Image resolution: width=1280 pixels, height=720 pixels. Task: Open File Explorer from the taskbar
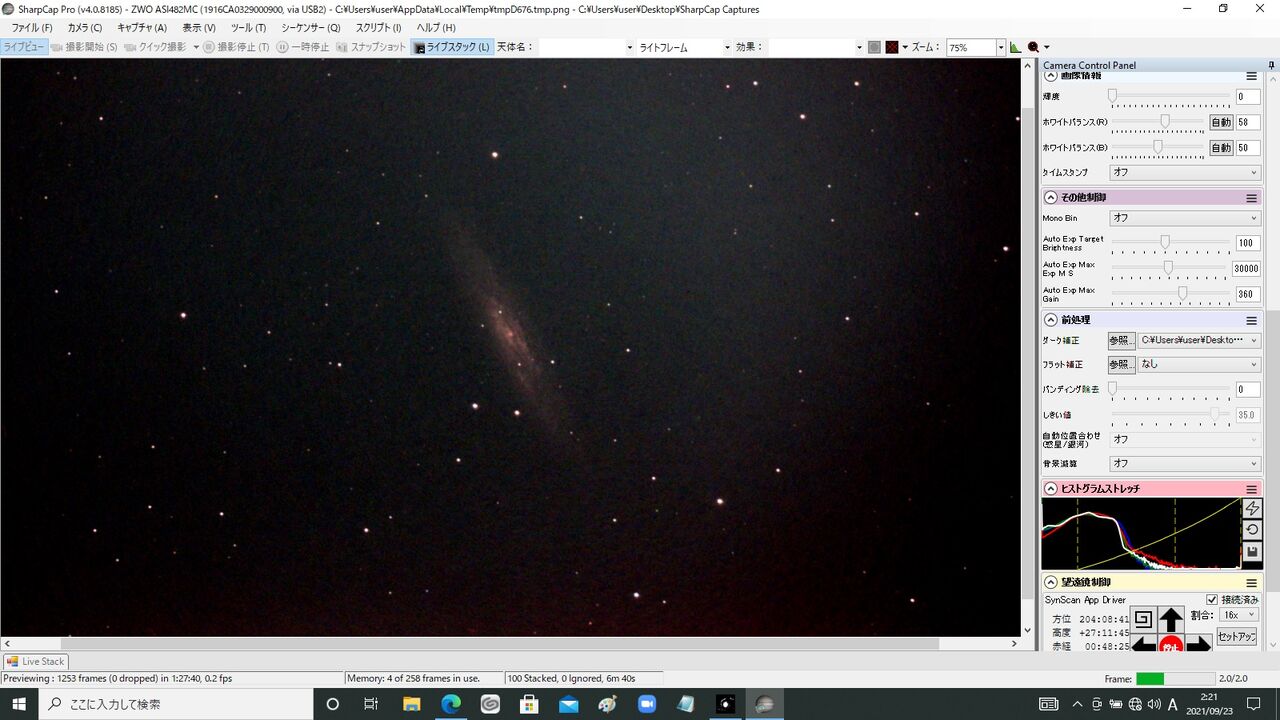pos(411,704)
